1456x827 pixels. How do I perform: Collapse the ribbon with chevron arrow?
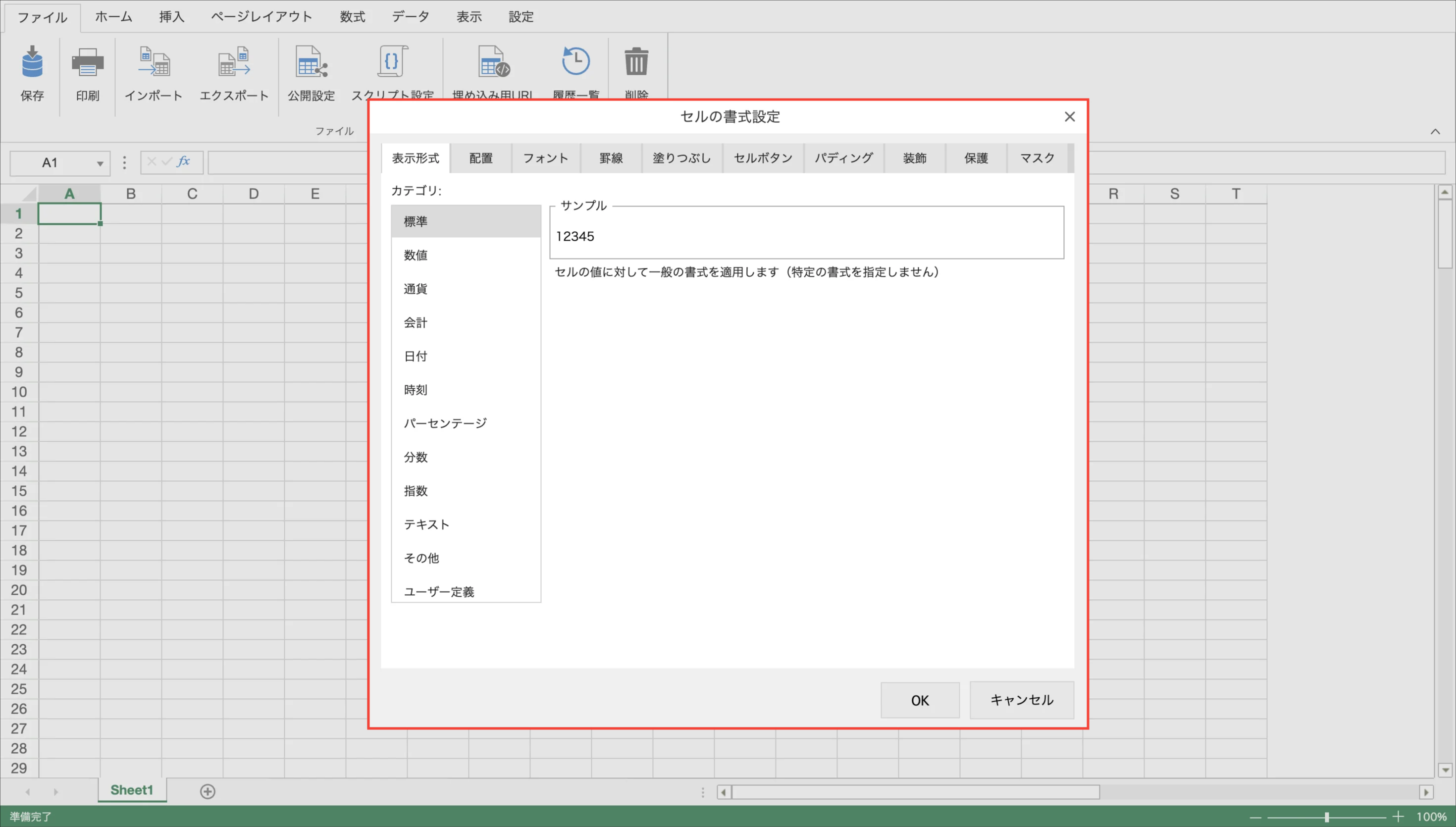click(x=1435, y=132)
